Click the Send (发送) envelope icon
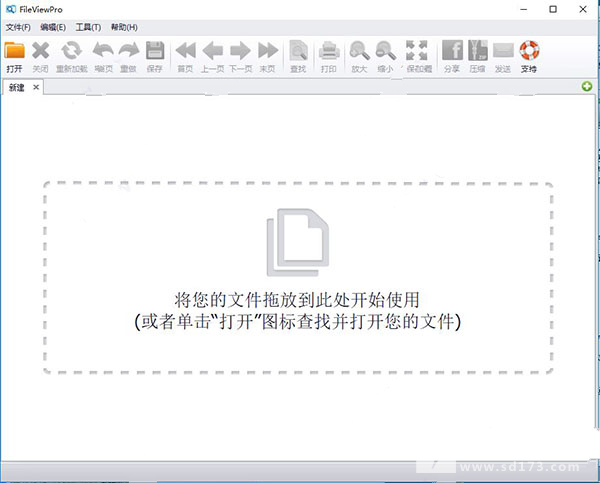Image resolution: width=600 pixels, height=483 pixels. coord(503,51)
